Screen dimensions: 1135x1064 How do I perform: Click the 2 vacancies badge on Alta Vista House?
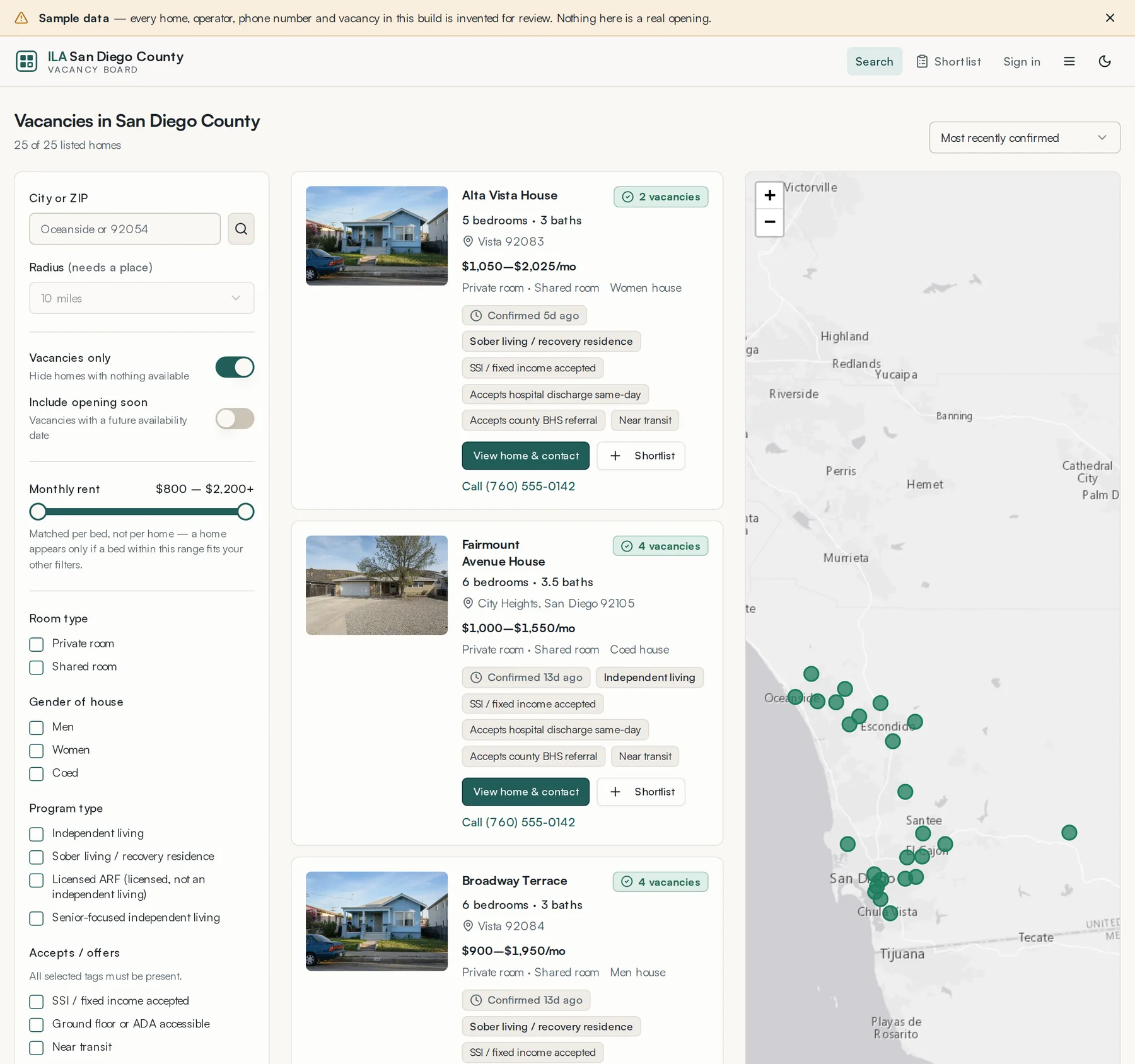[x=661, y=197]
